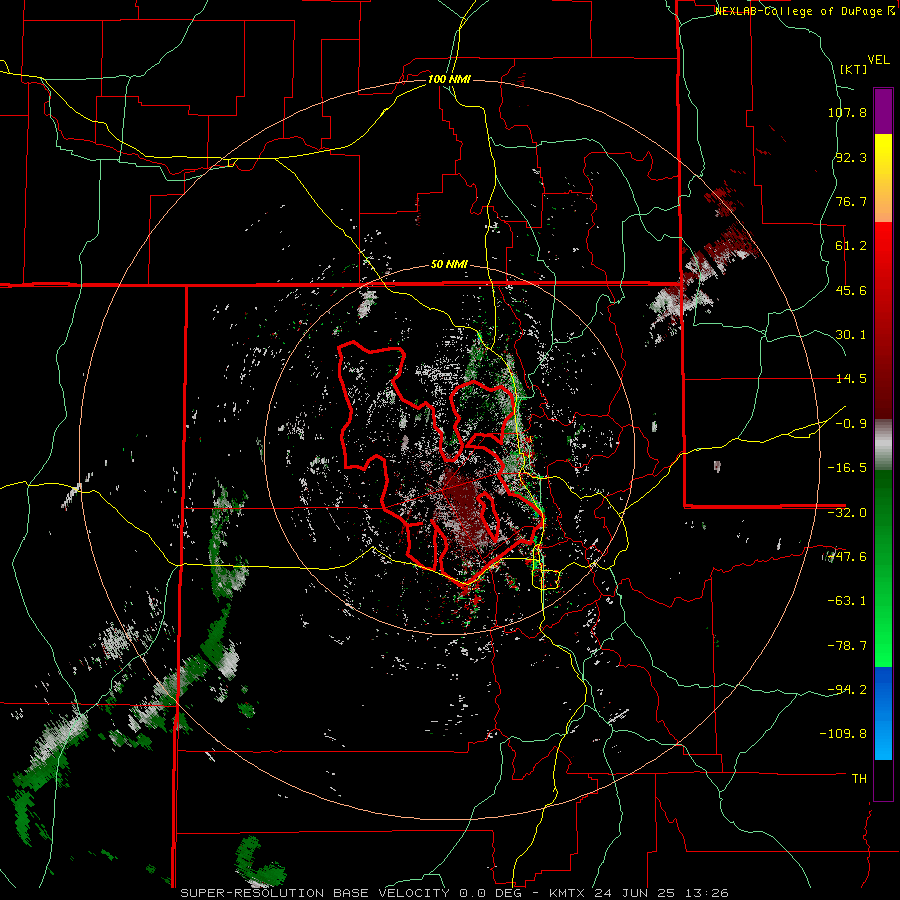The width and height of the screenshot is (900, 900).
Task: Click the 92.3 velocity legend value
Action: click(x=851, y=157)
